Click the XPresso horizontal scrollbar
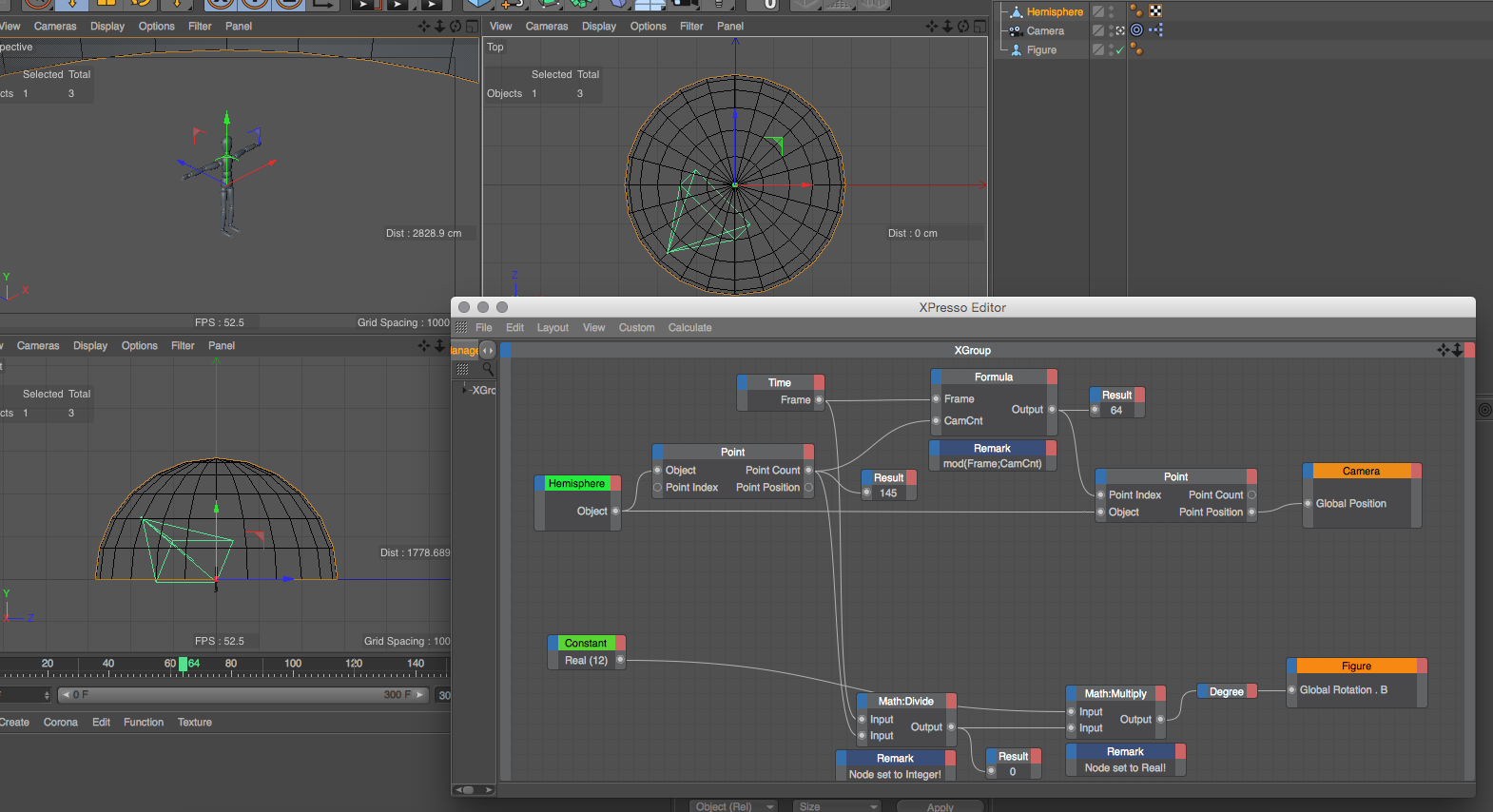 point(475,789)
